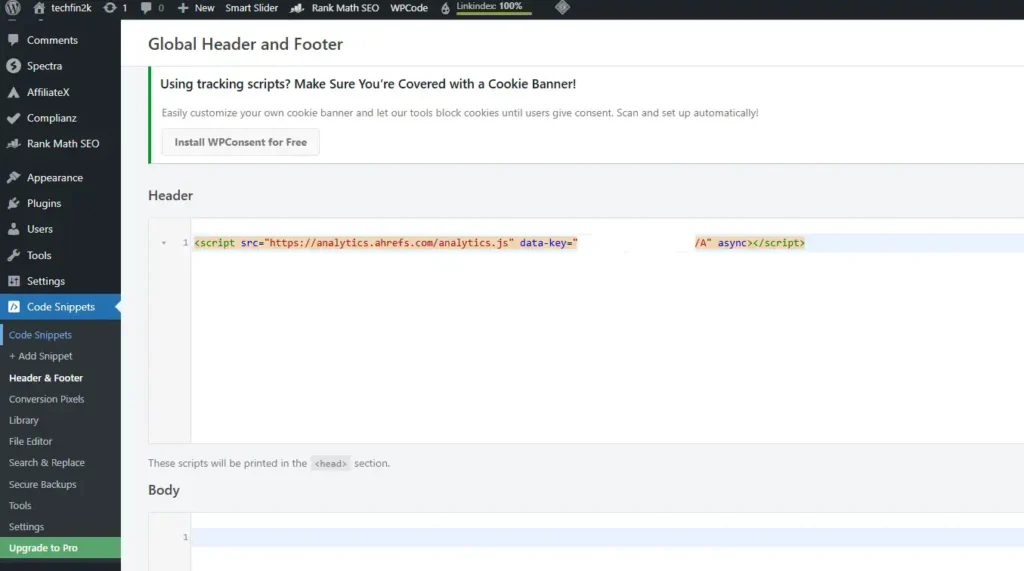Click the AffiliateX sidebar icon
1024x571 pixels.
[14, 92]
